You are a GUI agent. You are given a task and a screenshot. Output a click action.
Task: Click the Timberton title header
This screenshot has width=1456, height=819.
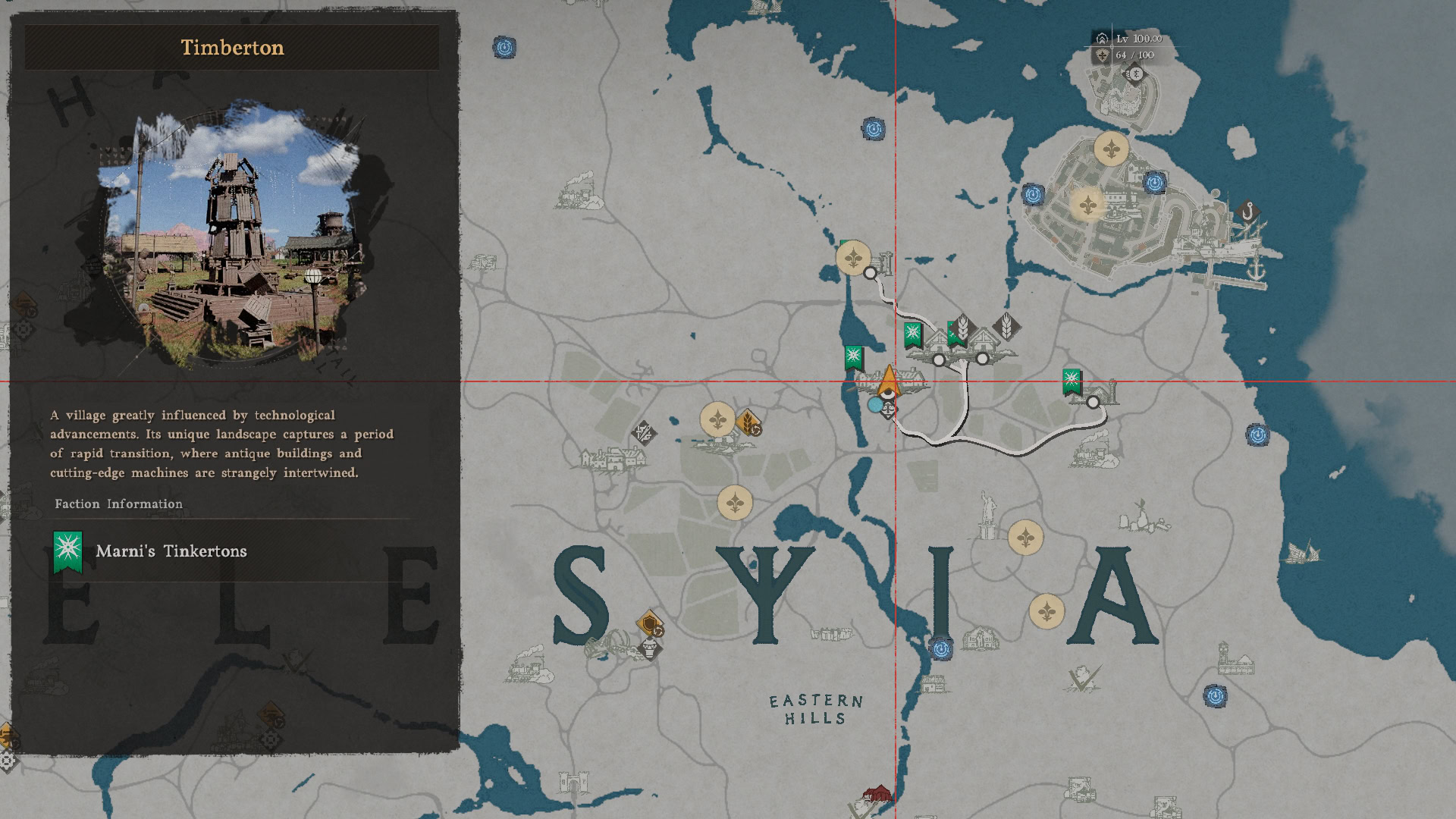click(x=232, y=47)
